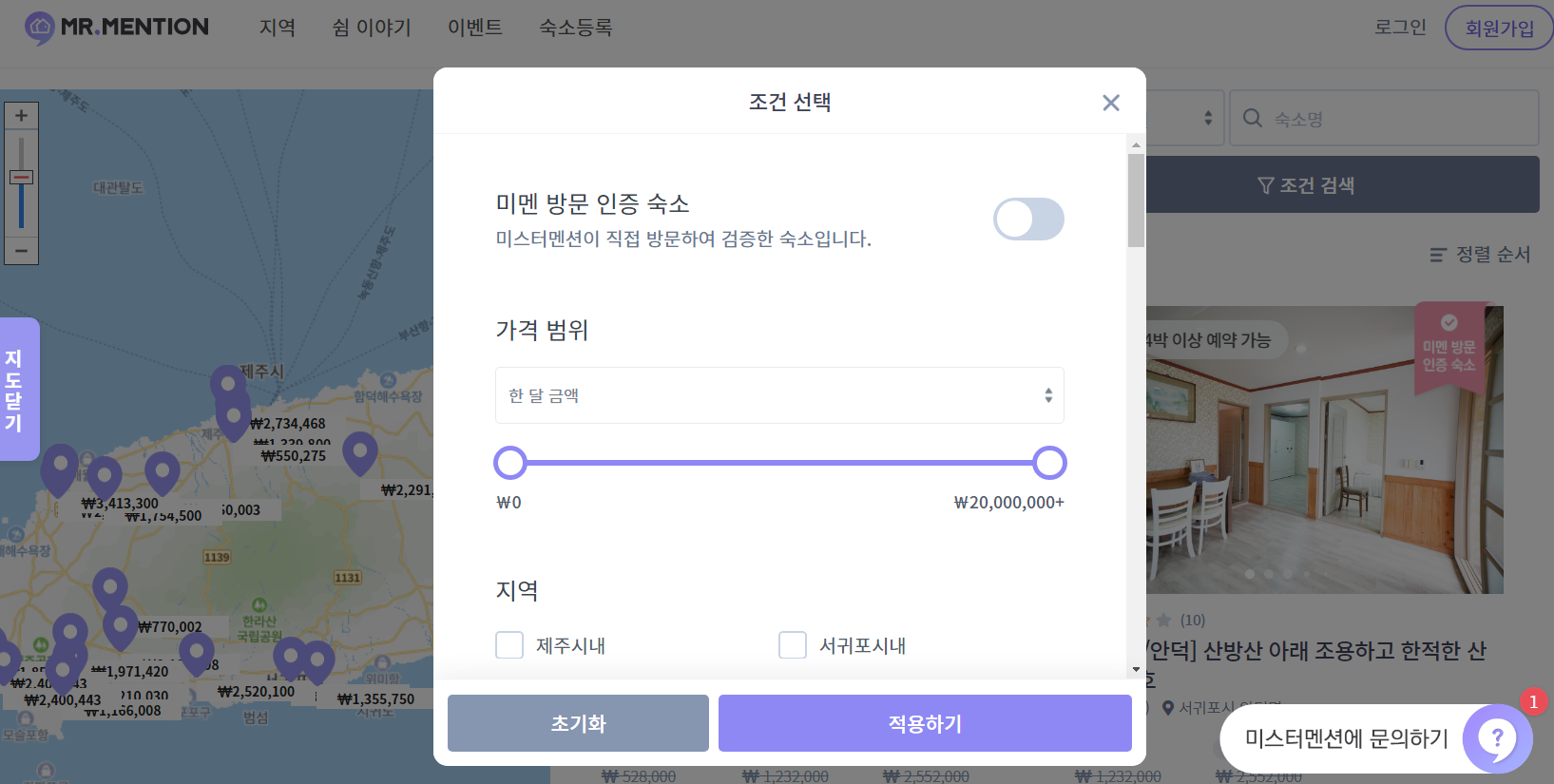Go to 숙소등록 in the navigation
1554x784 pixels.
coord(576,28)
